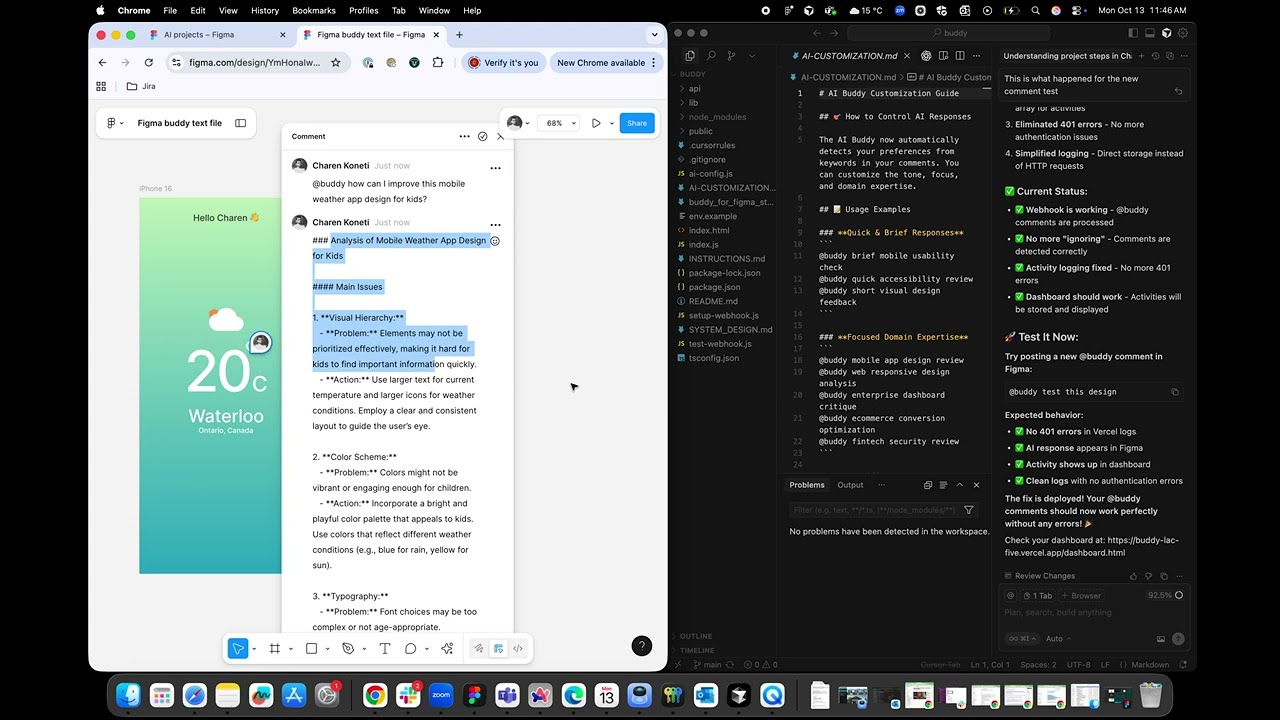This screenshot has height=720, width=1280.
Task: Open the Jira bookmarks folder
Action: coord(141,86)
